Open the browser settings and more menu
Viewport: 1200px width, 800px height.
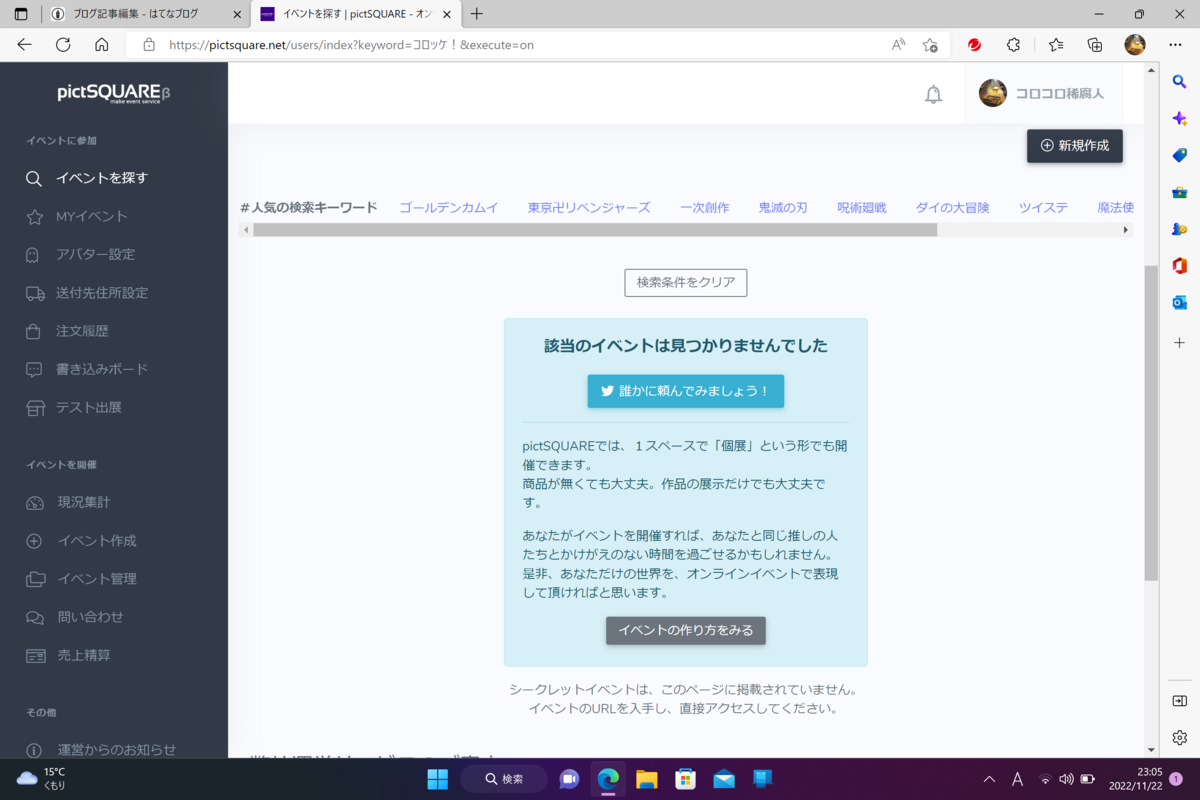click(x=1176, y=45)
